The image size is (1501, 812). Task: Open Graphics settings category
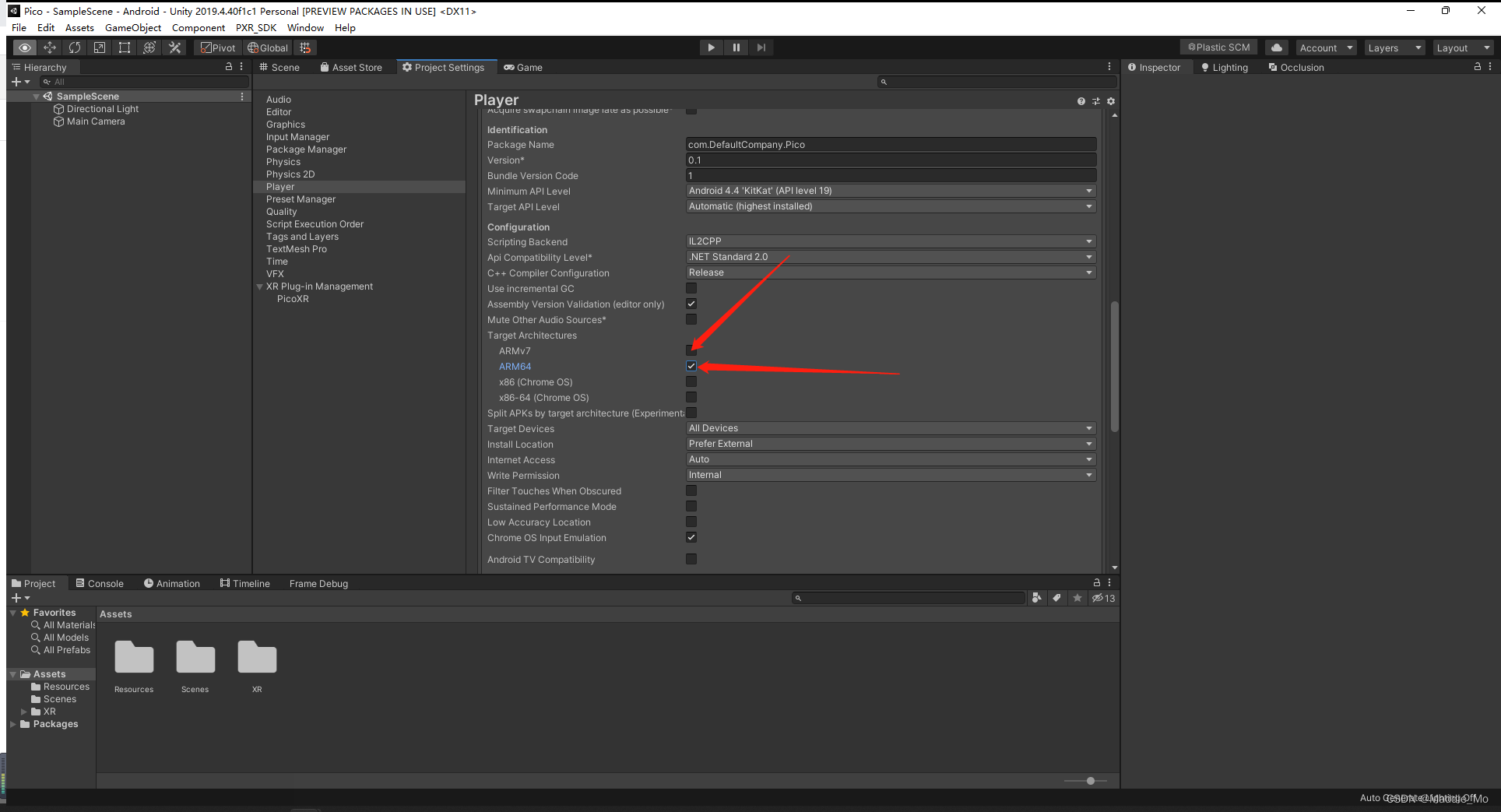click(285, 125)
